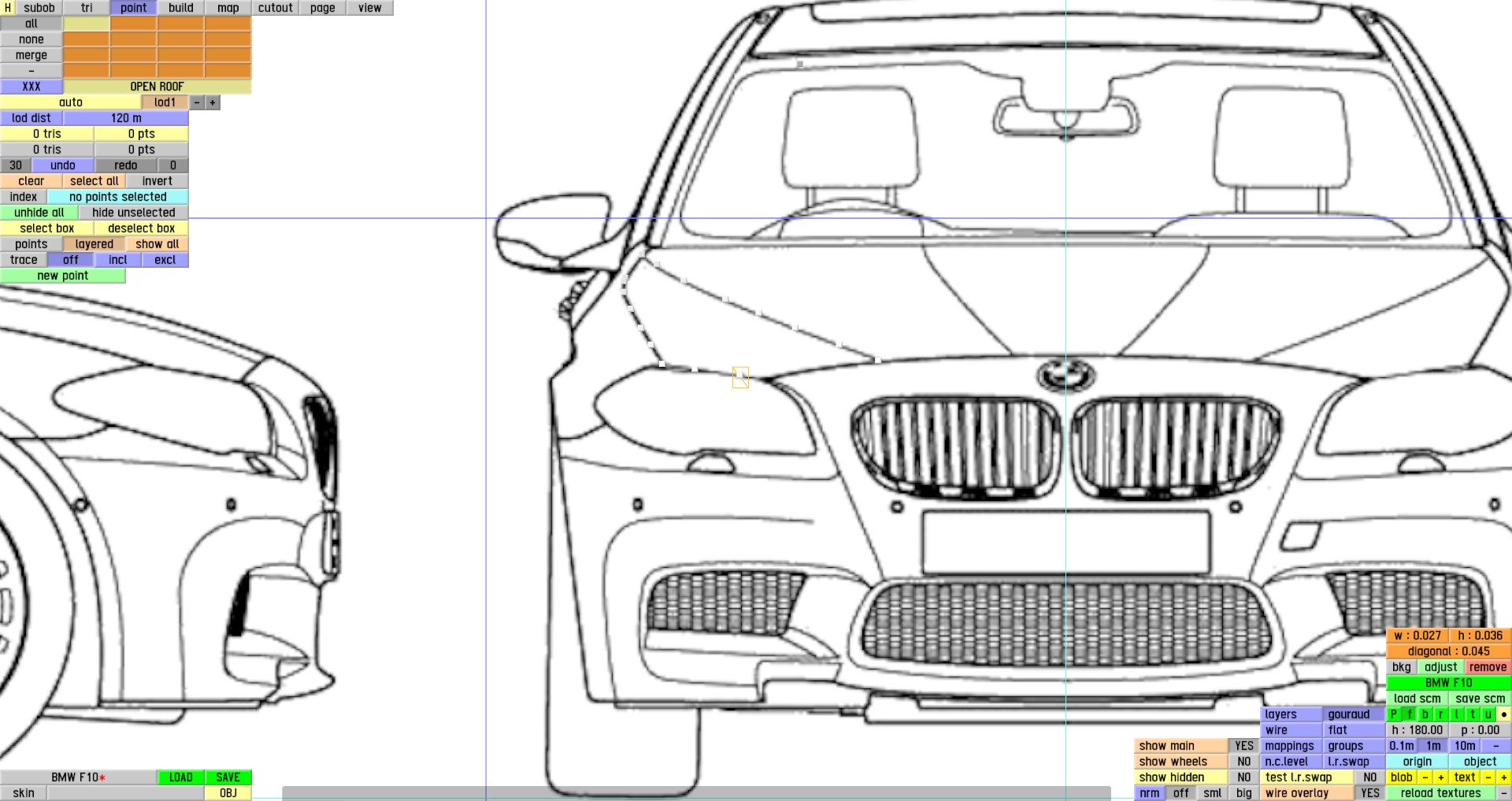
Task: Choose 'layered' points display
Action: pos(94,244)
